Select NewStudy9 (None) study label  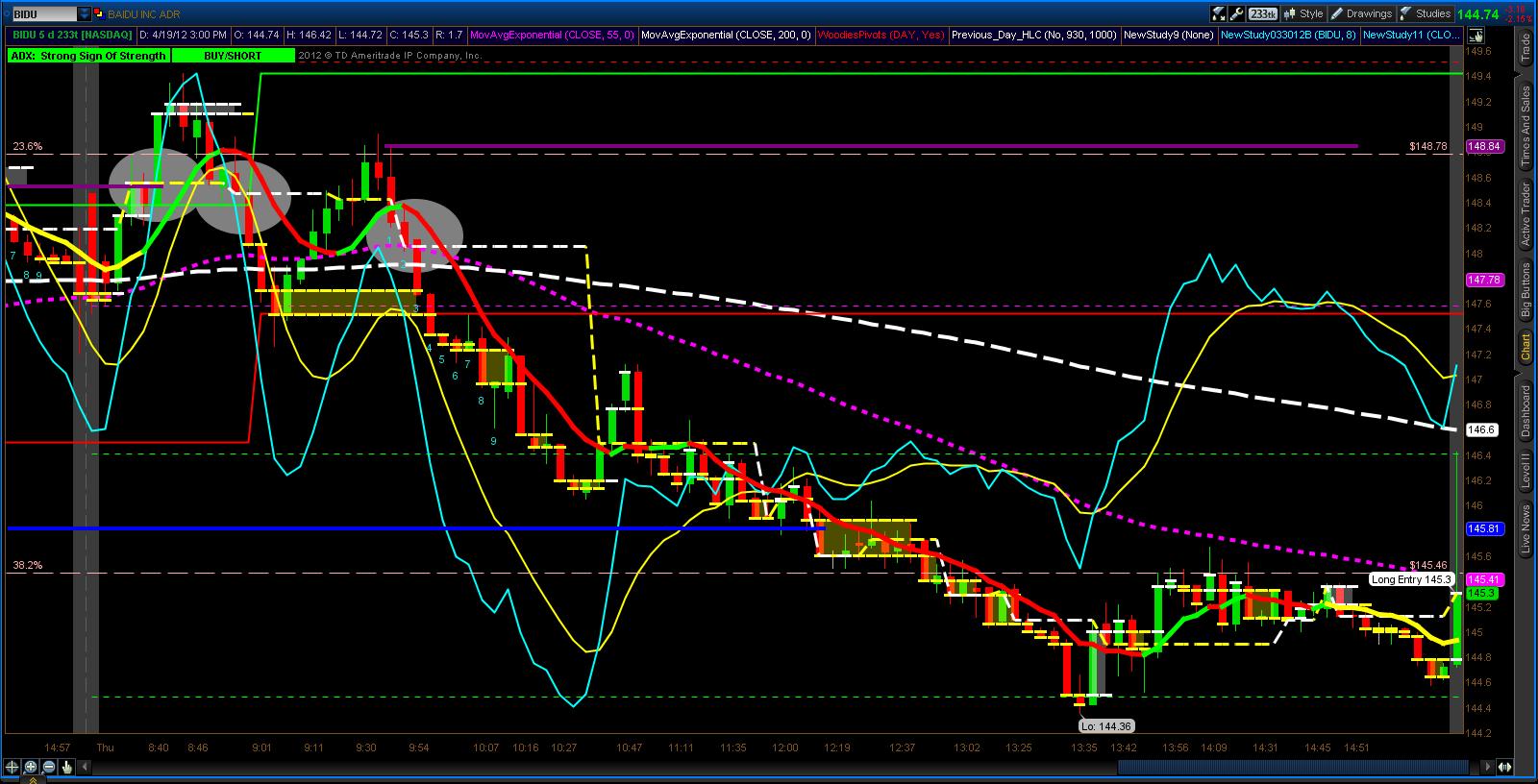1168,35
